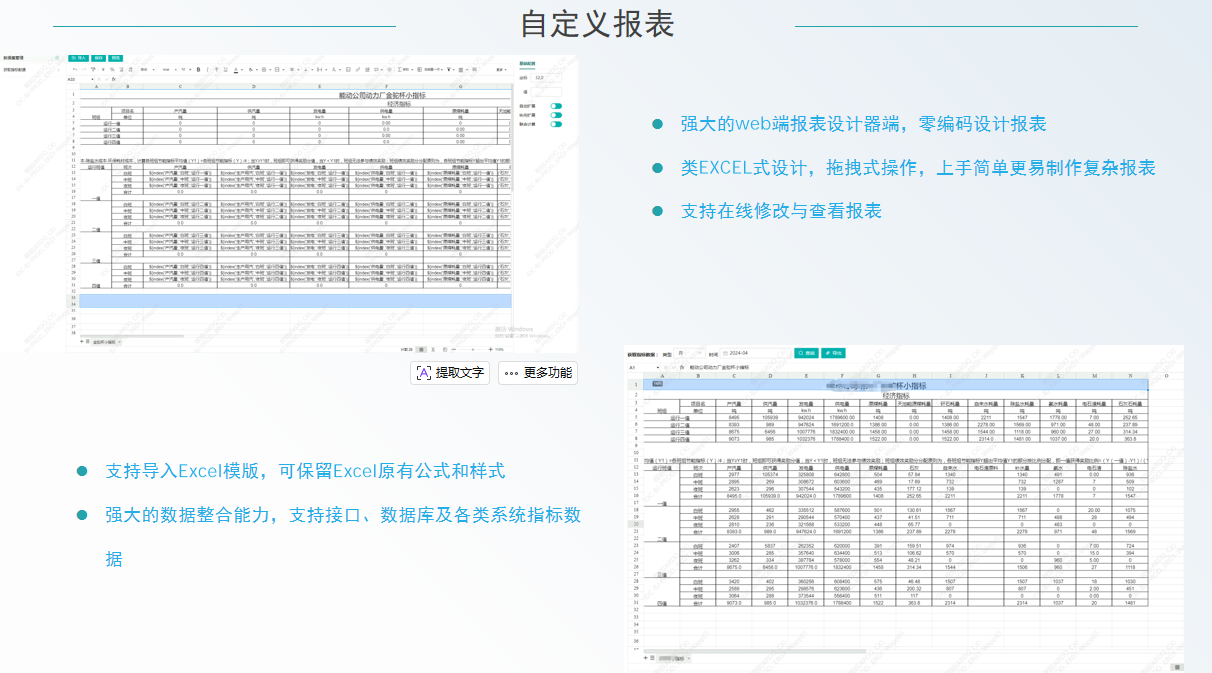Open the 类型 type dropdown in report viewer

(x=688, y=353)
